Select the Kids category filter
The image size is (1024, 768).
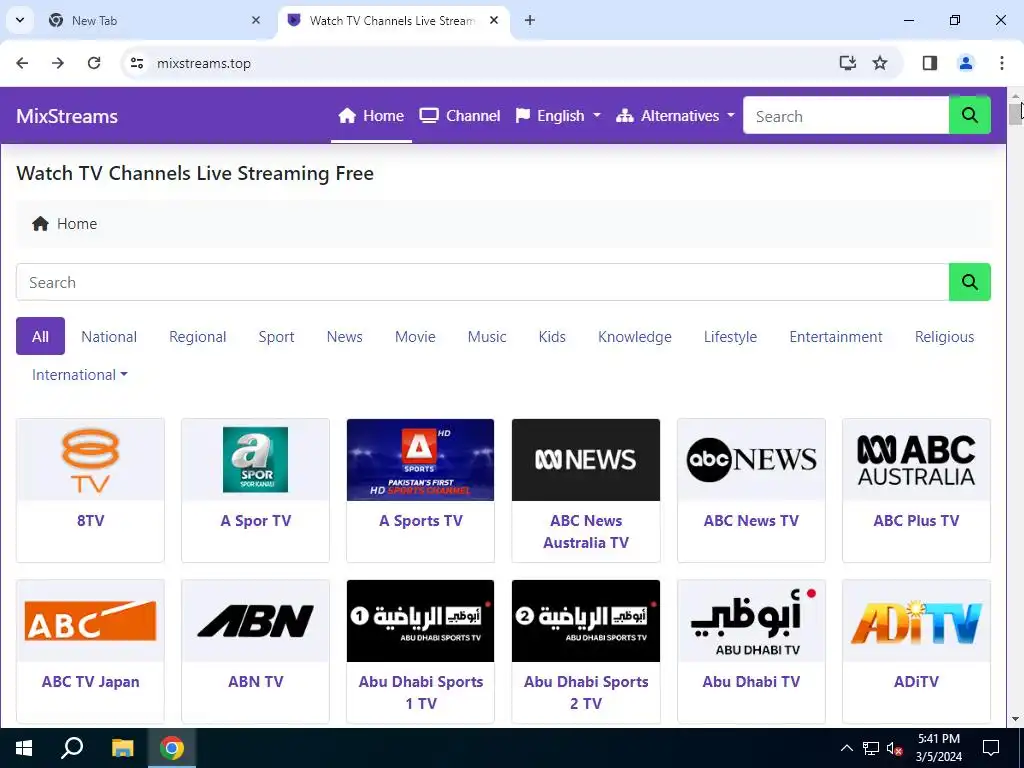point(552,336)
